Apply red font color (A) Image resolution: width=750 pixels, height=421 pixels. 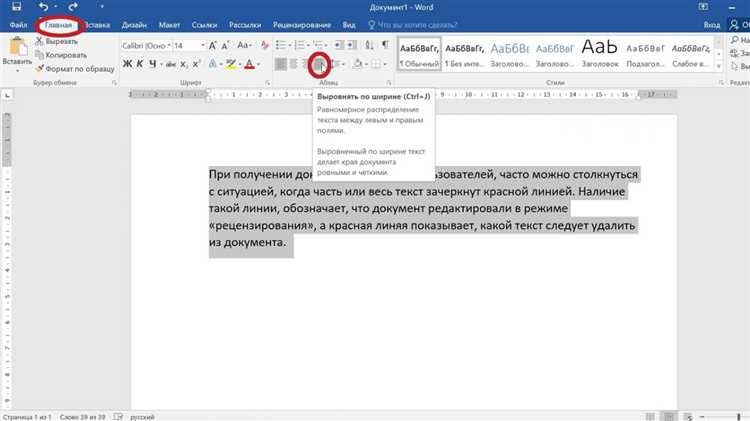[x=249, y=64]
